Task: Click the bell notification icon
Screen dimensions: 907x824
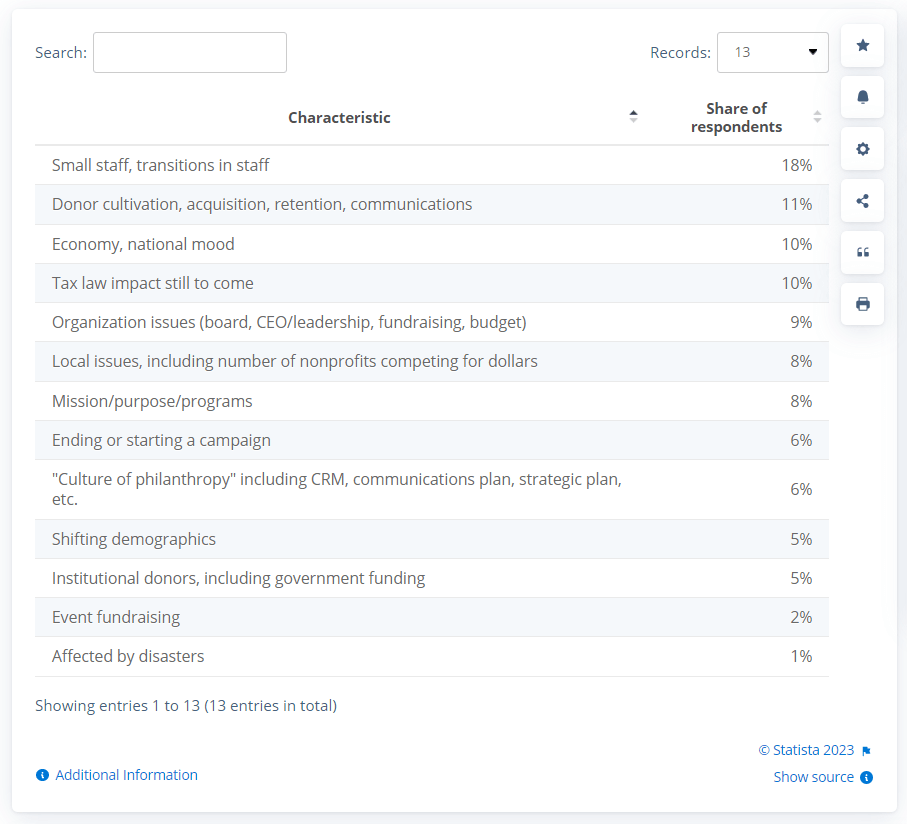Action: click(862, 97)
